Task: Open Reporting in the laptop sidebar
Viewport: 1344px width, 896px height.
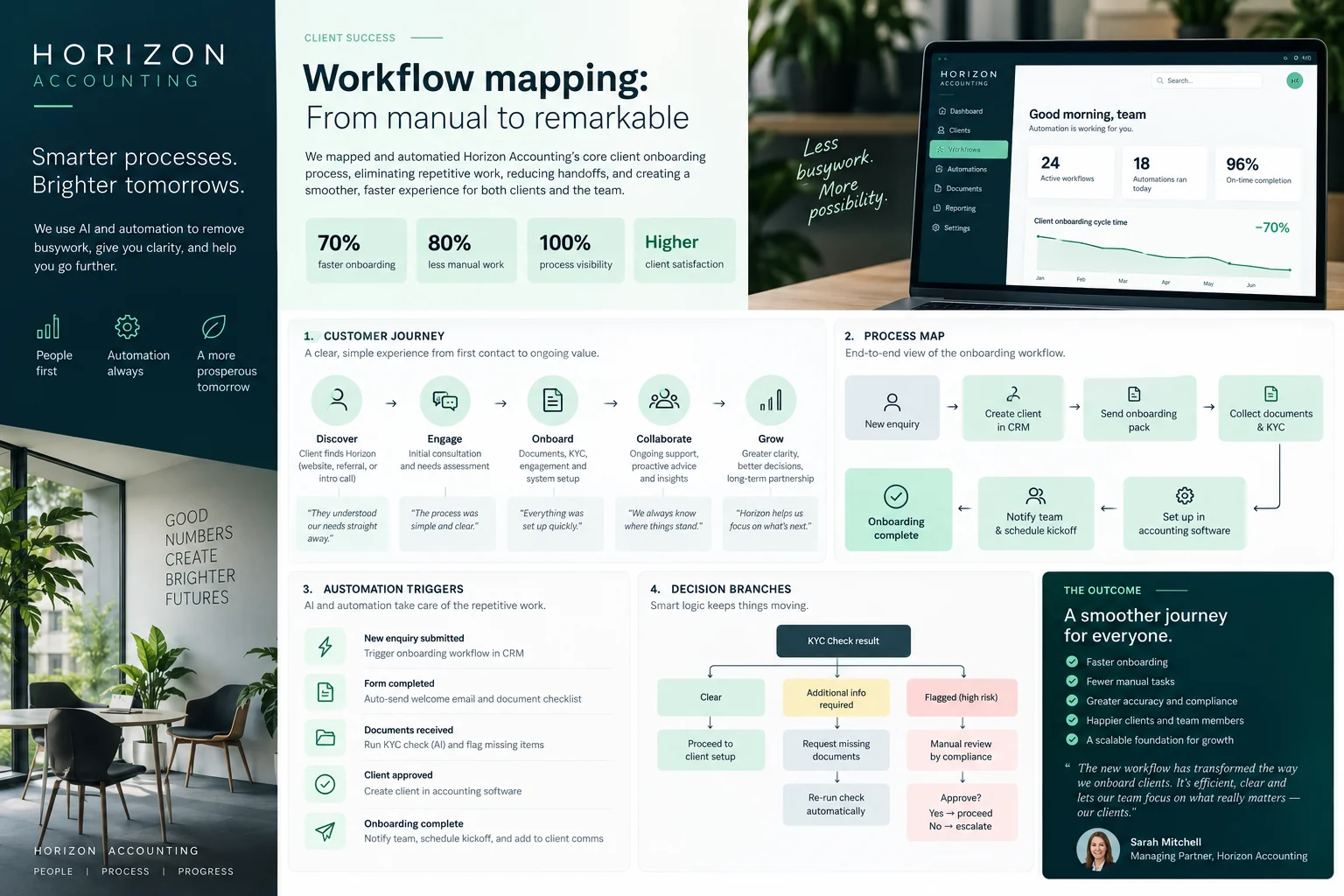Action: tap(955, 208)
